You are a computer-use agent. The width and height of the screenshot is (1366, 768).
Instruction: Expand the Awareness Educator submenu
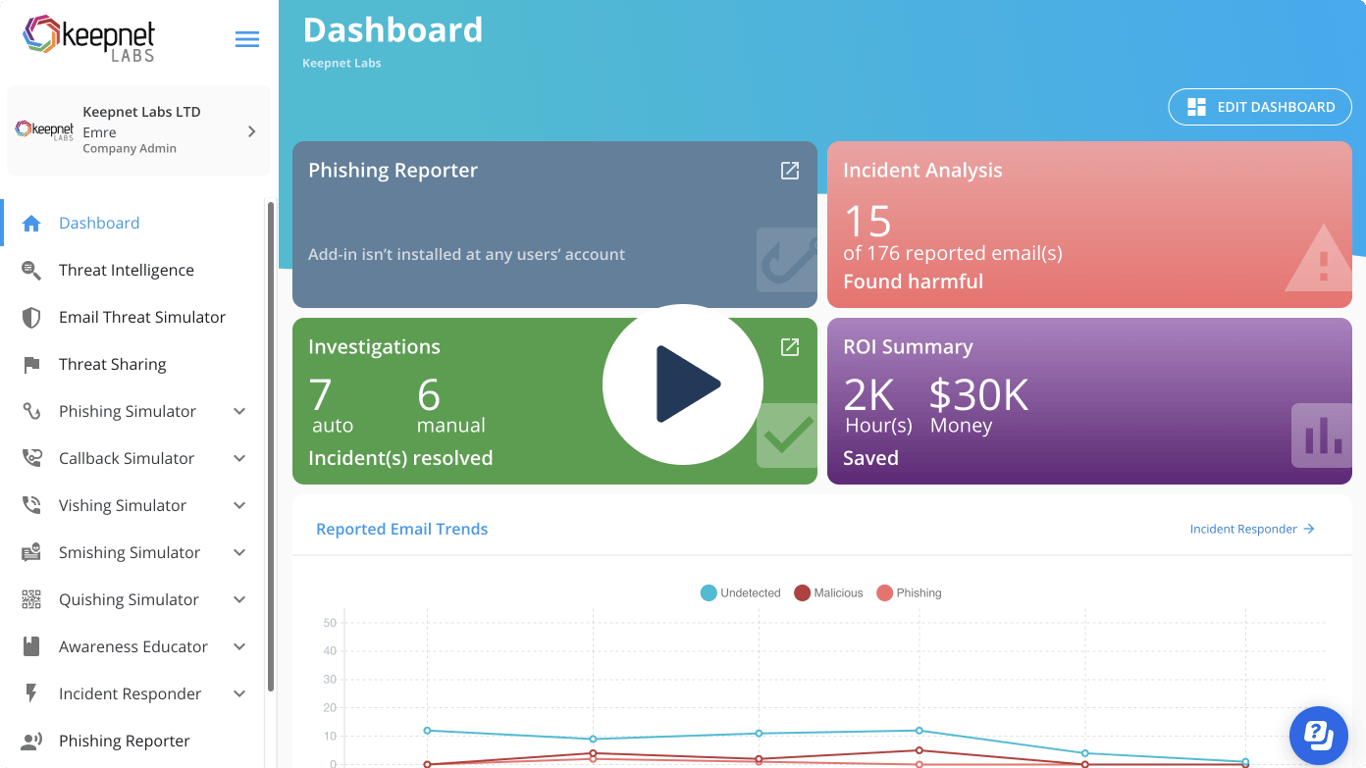point(239,646)
